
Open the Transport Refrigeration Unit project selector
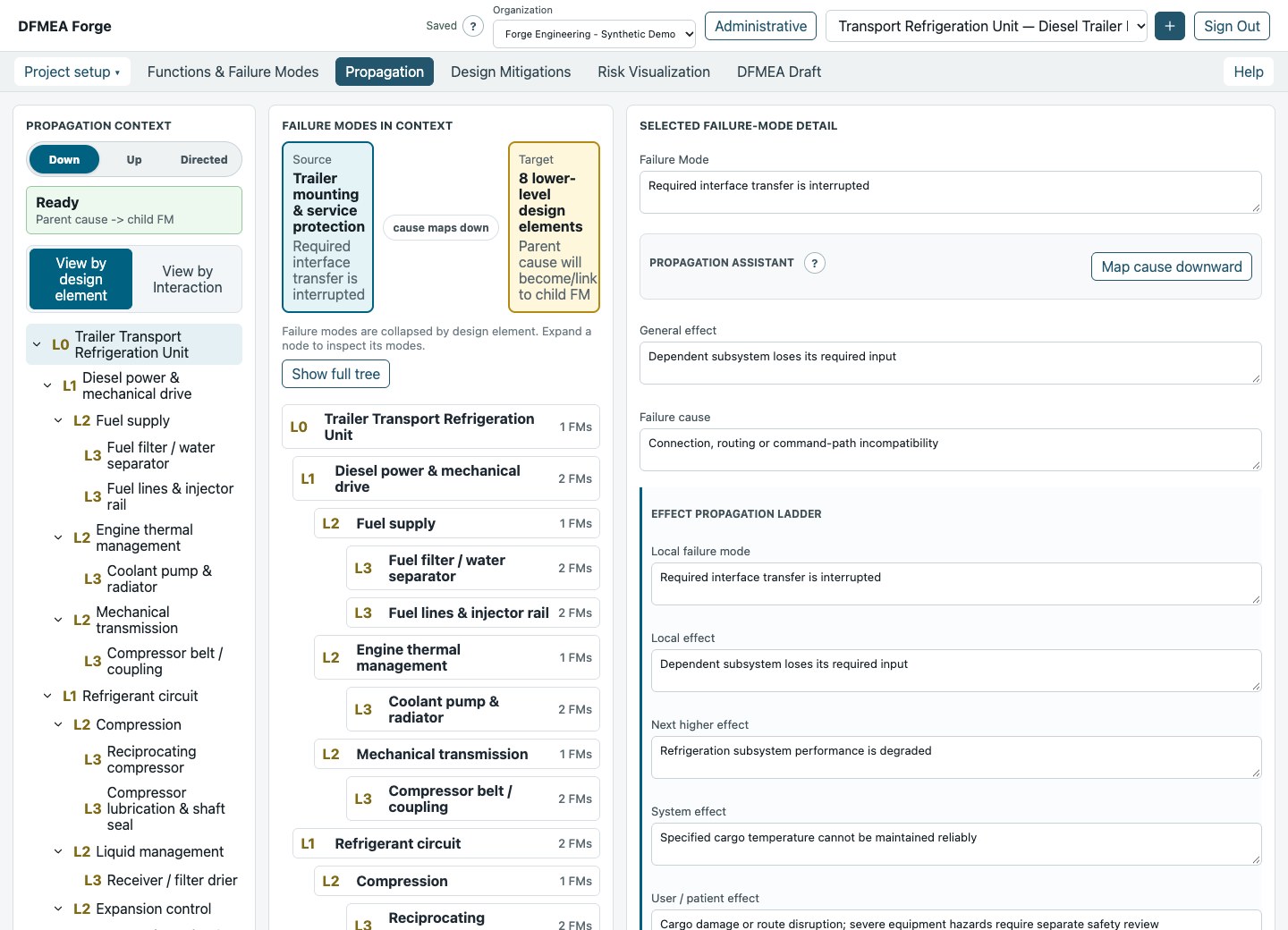(x=987, y=26)
